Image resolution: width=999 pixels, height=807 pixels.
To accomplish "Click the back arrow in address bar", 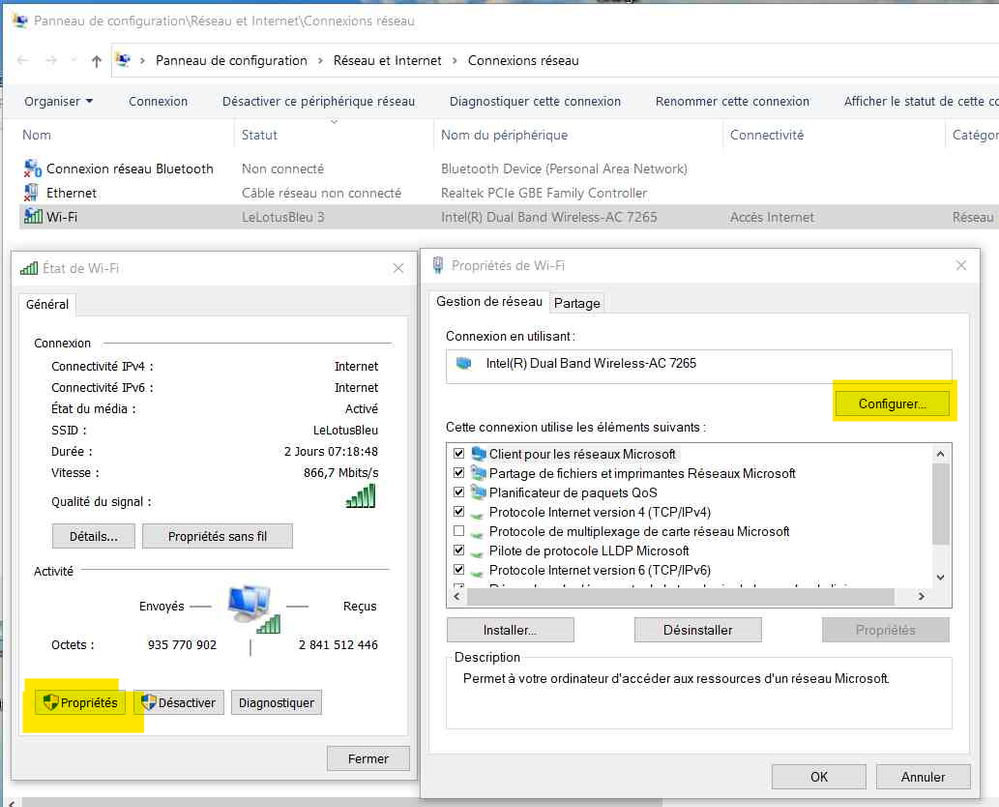I will [x=23, y=61].
